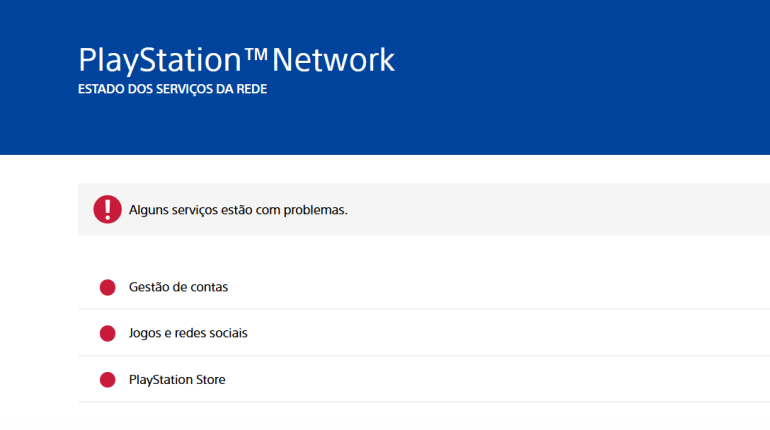Click the red exclamation warning icon
Screen dimensions: 770x430
pos(108,209)
